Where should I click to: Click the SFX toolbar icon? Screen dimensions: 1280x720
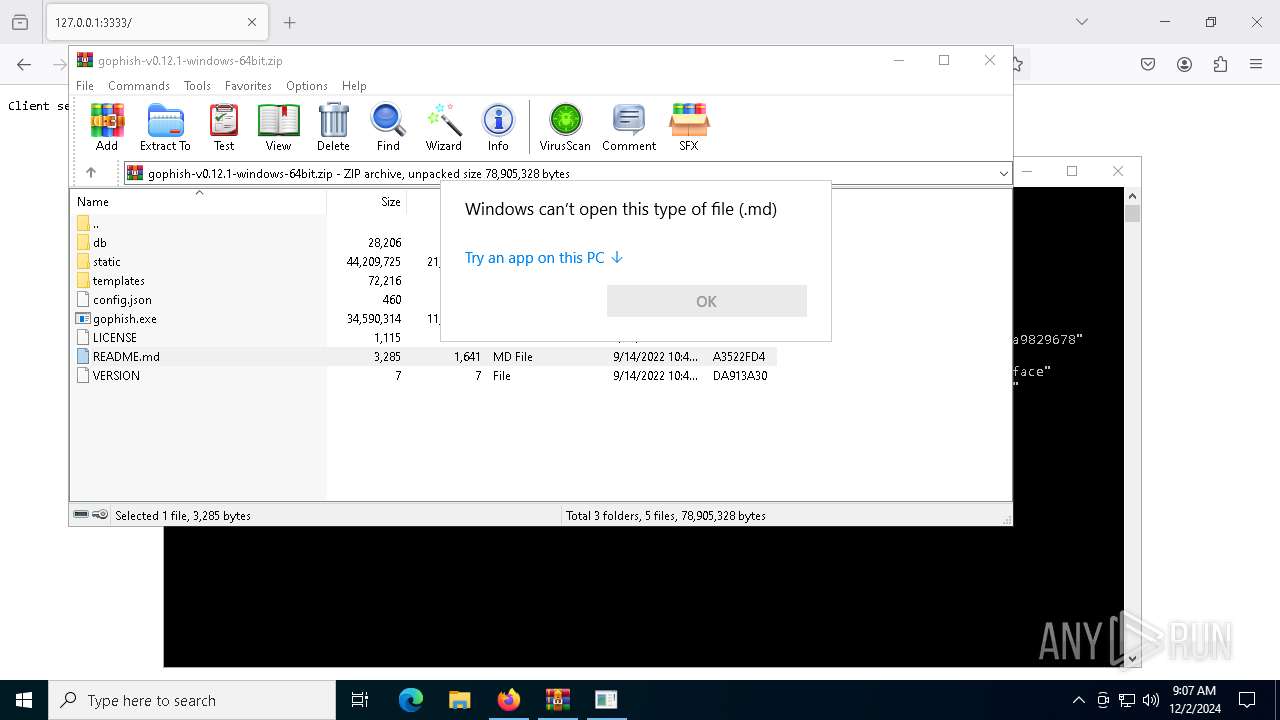click(x=689, y=127)
